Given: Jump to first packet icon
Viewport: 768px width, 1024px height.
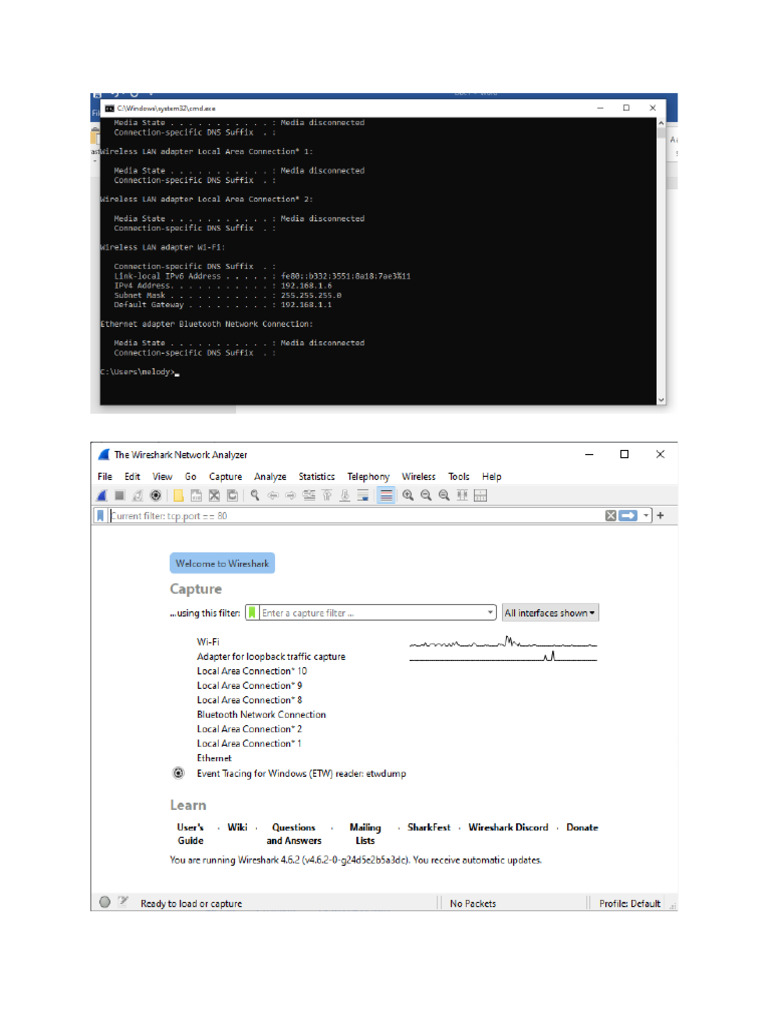Looking at the screenshot, I should [x=327, y=496].
